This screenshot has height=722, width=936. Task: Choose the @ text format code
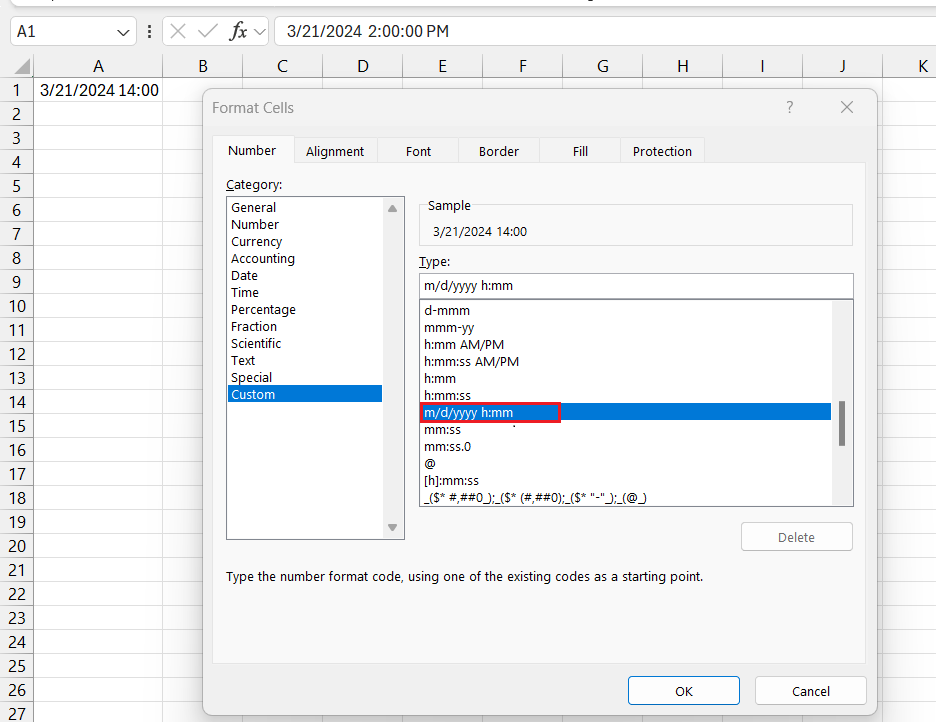pos(626,464)
